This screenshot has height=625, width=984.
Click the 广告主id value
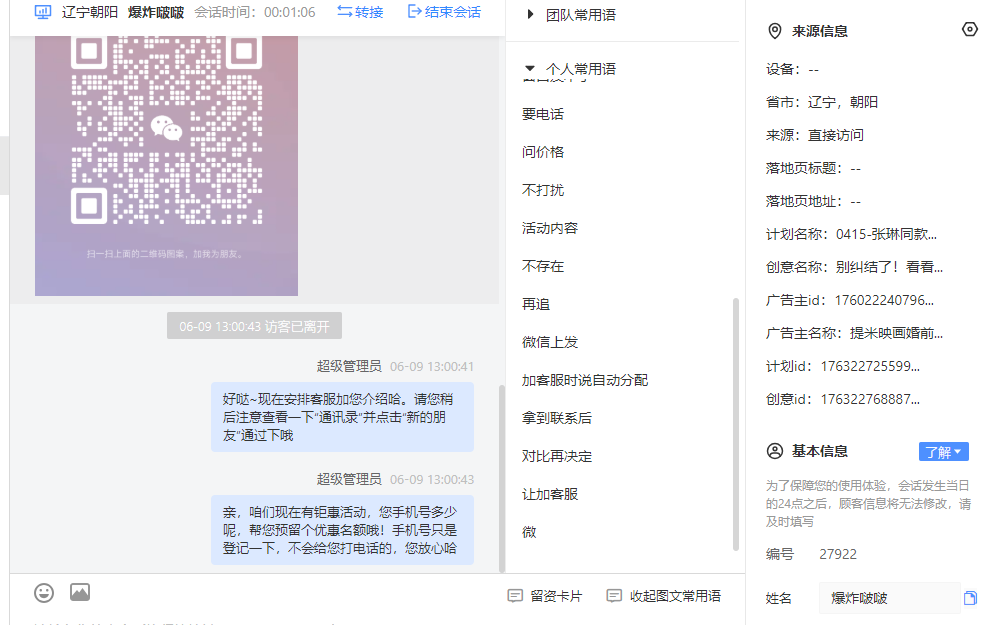(884, 301)
